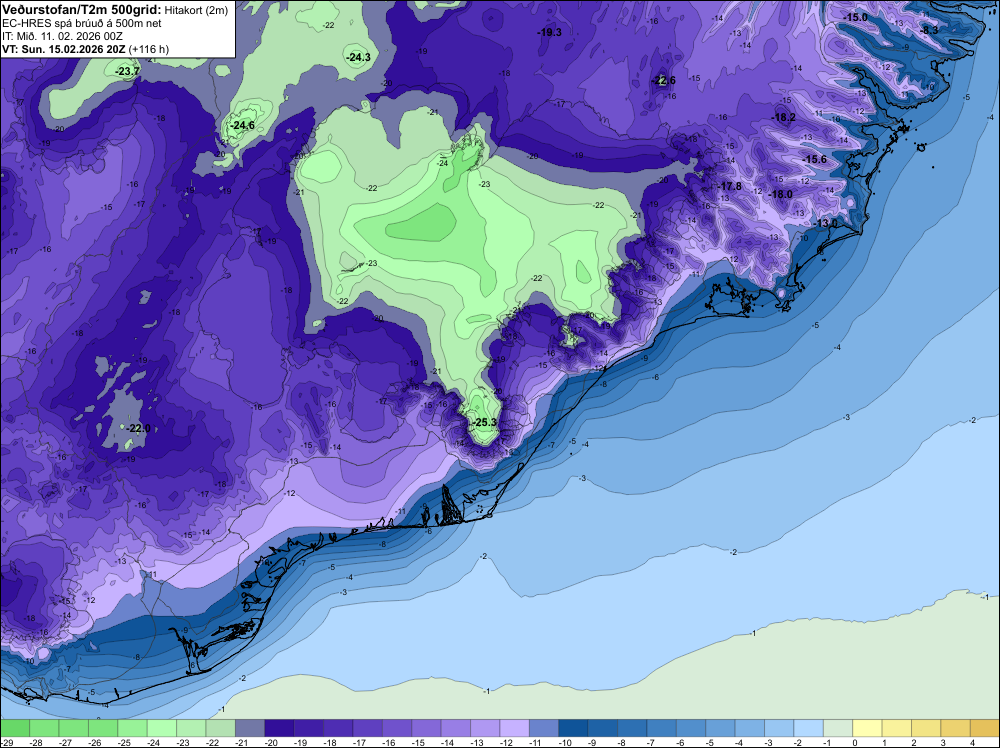The width and height of the screenshot is (1000, 748).
Task: Select the 'Hitakort (2m)' title text
Action: pos(196,10)
